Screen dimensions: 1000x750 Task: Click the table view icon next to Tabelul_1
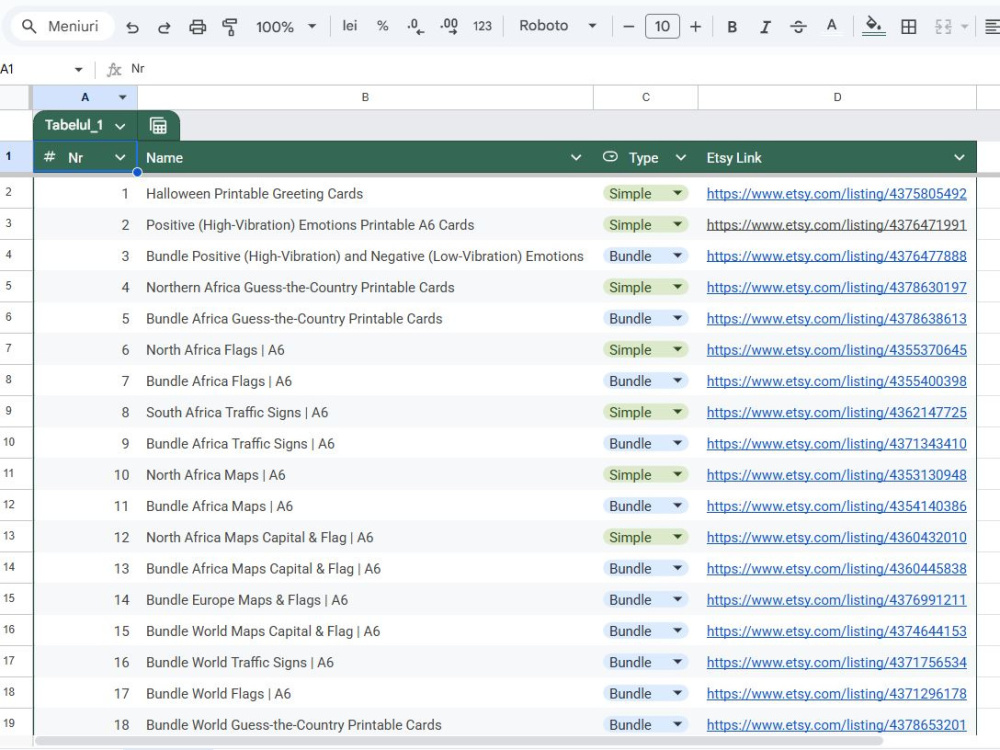[158, 126]
